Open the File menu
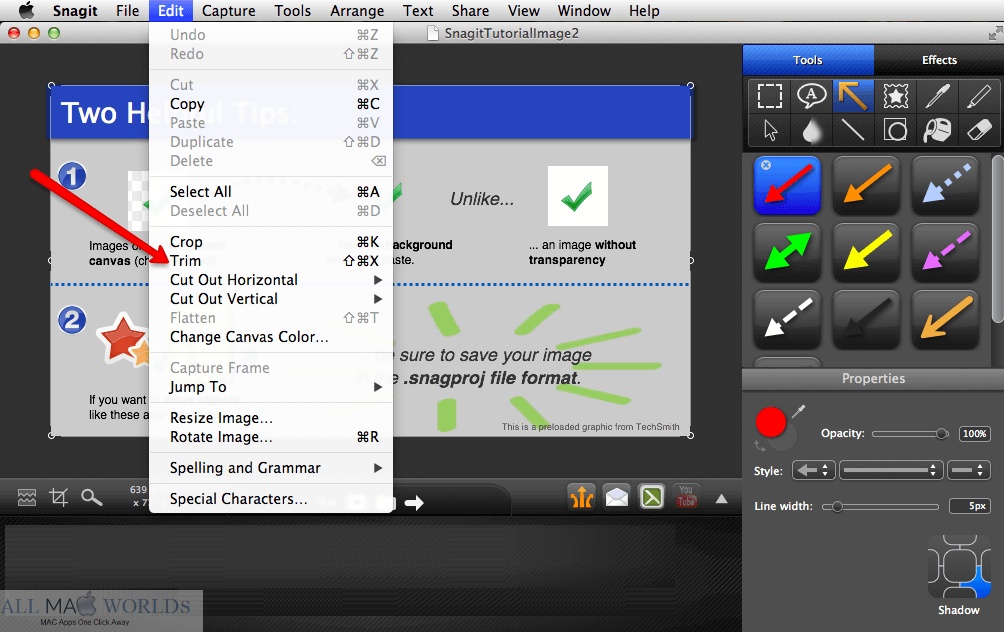Screen dimensions: 1004x632 [127, 11]
